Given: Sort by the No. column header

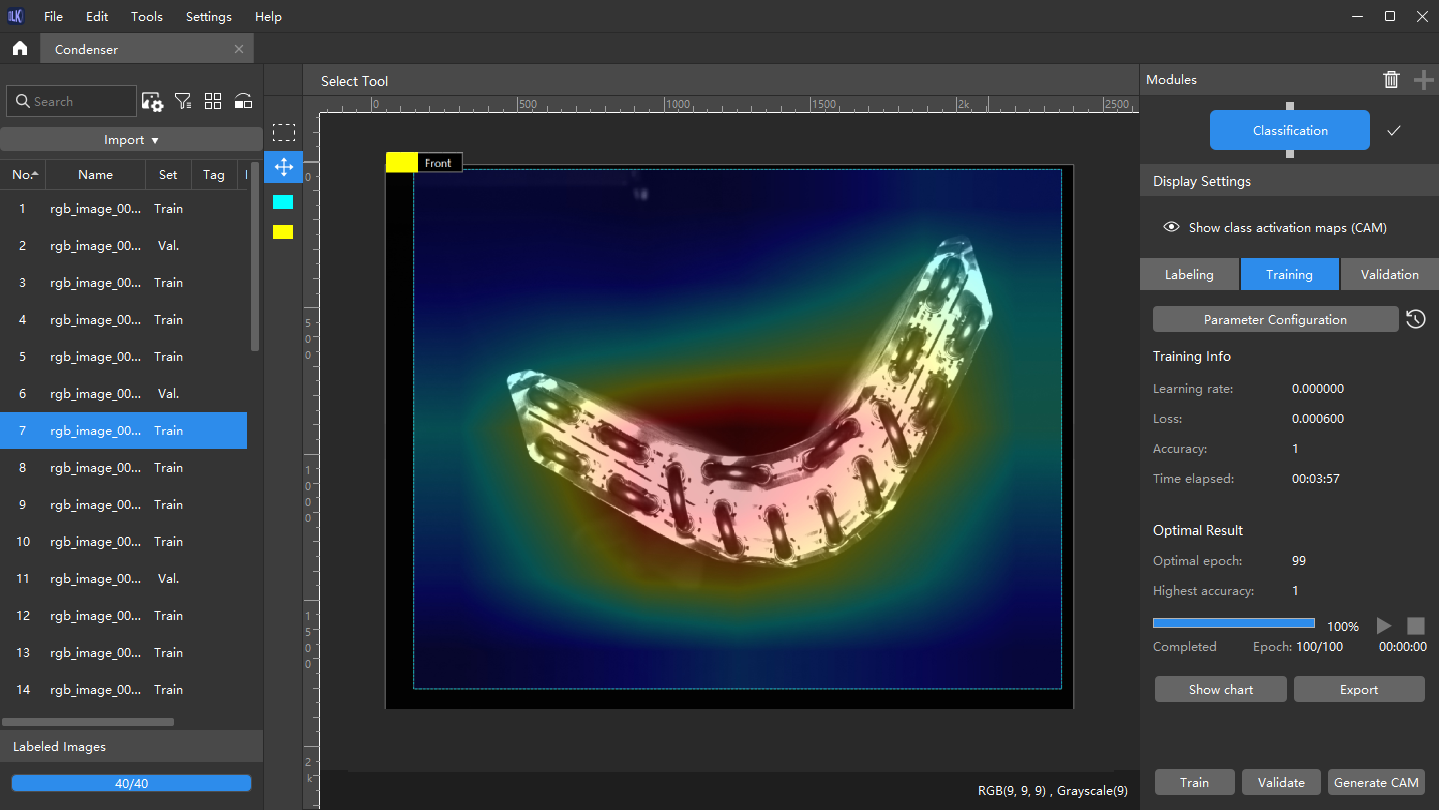Looking at the screenshot, I should (x=23, y=174).
